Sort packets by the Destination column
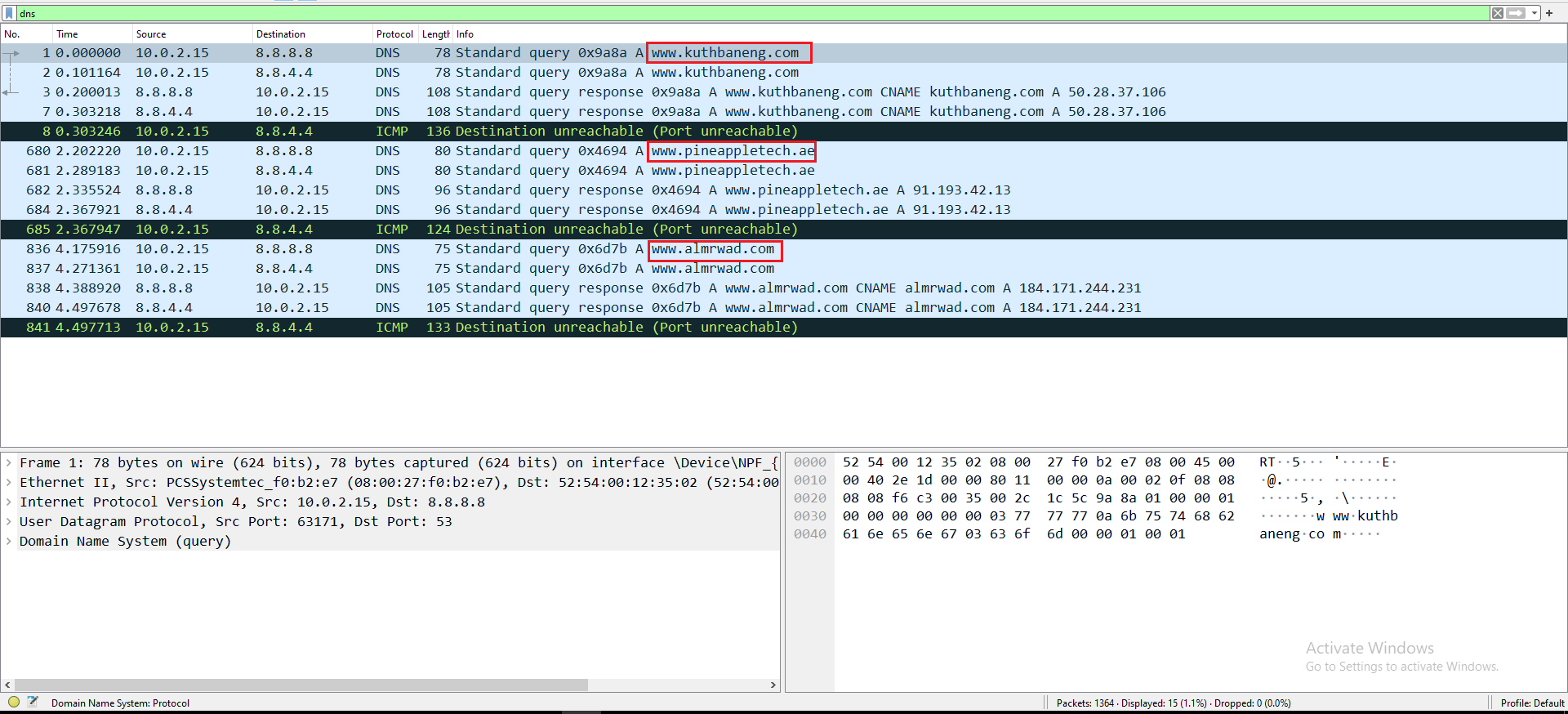 312,34
